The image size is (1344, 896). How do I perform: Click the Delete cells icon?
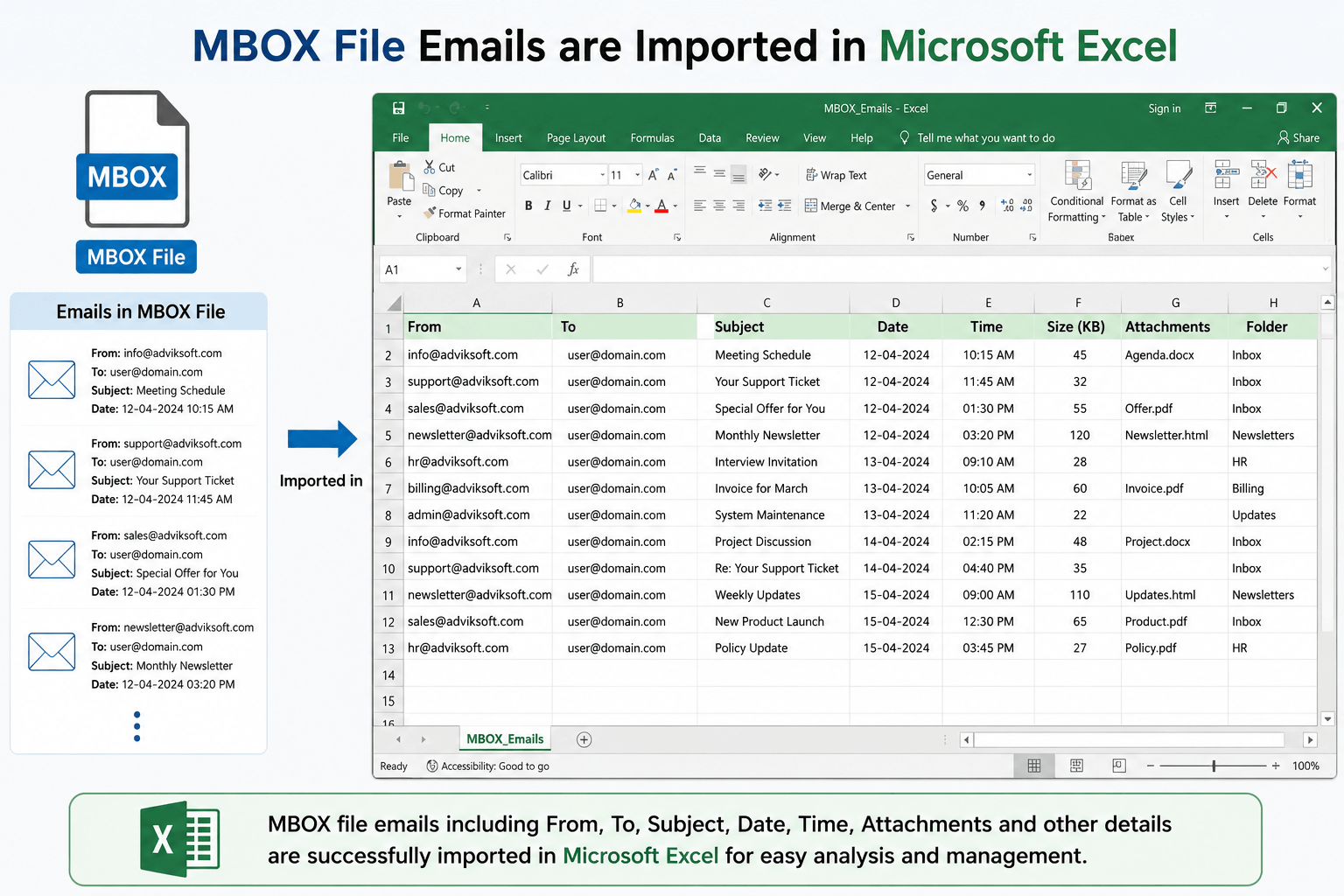point(1263,175)
